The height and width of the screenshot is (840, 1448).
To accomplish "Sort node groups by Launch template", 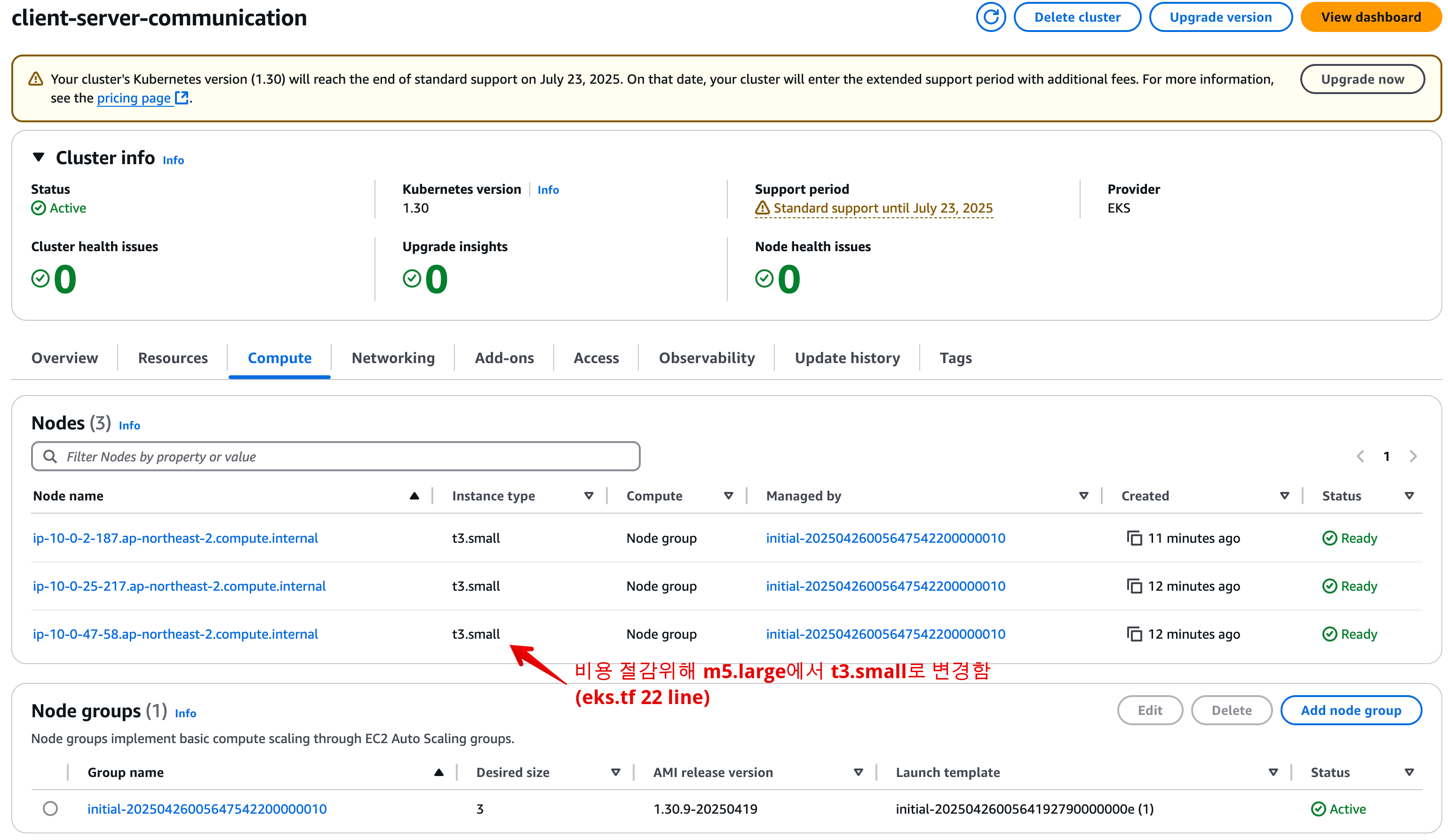I will click(1273, 773).
